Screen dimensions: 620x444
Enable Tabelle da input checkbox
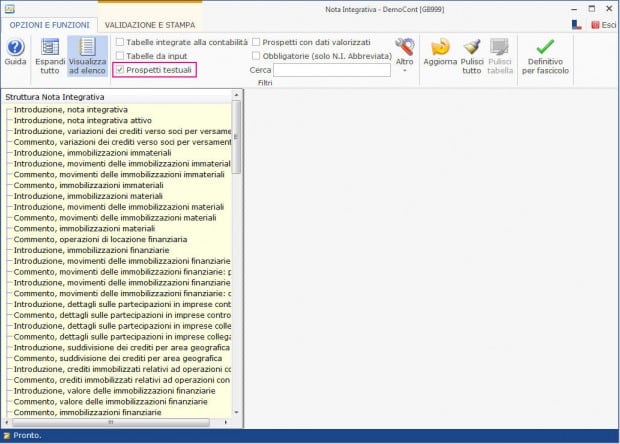click(x=120, y=56)
